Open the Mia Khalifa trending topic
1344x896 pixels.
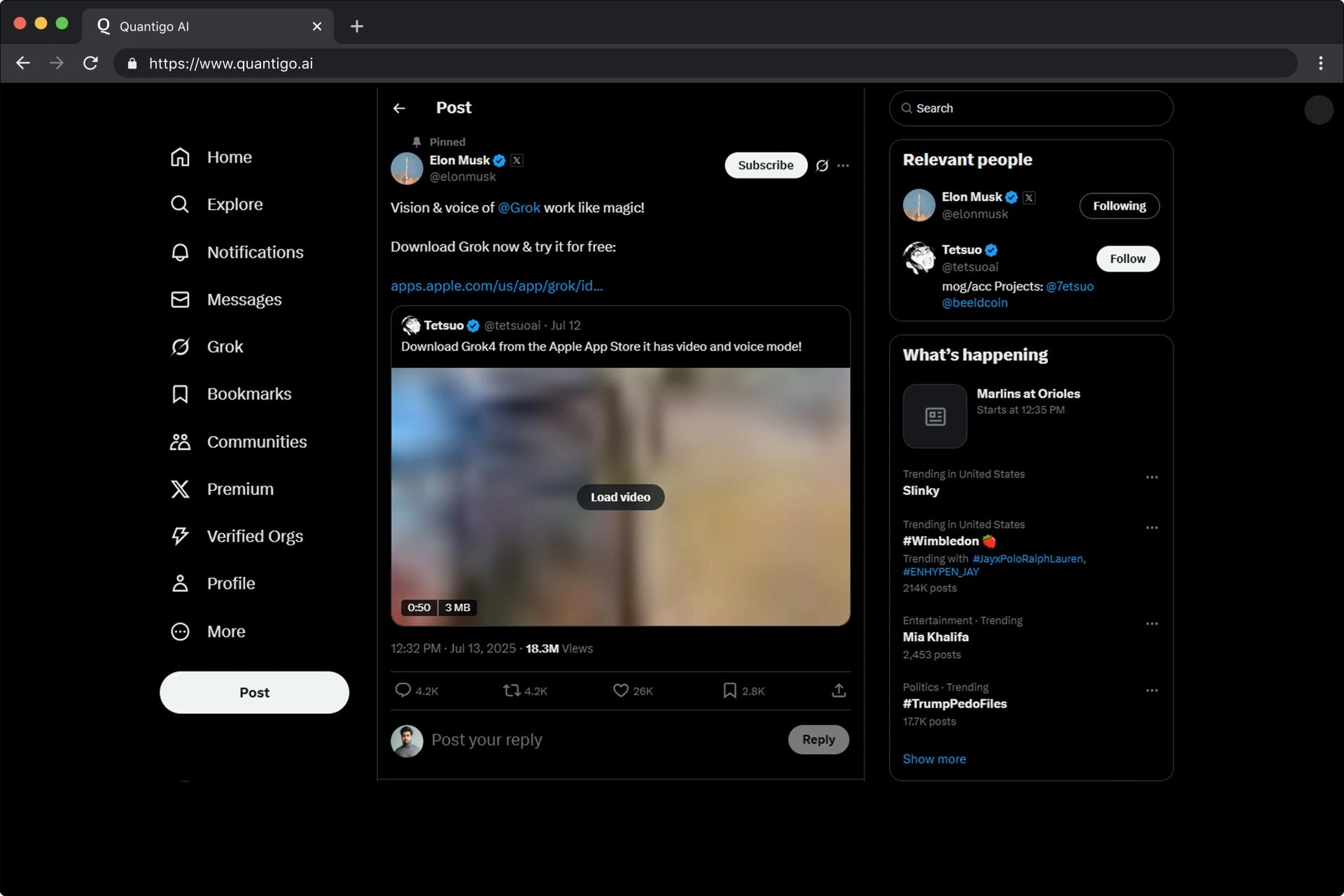(x=936, y=637)
